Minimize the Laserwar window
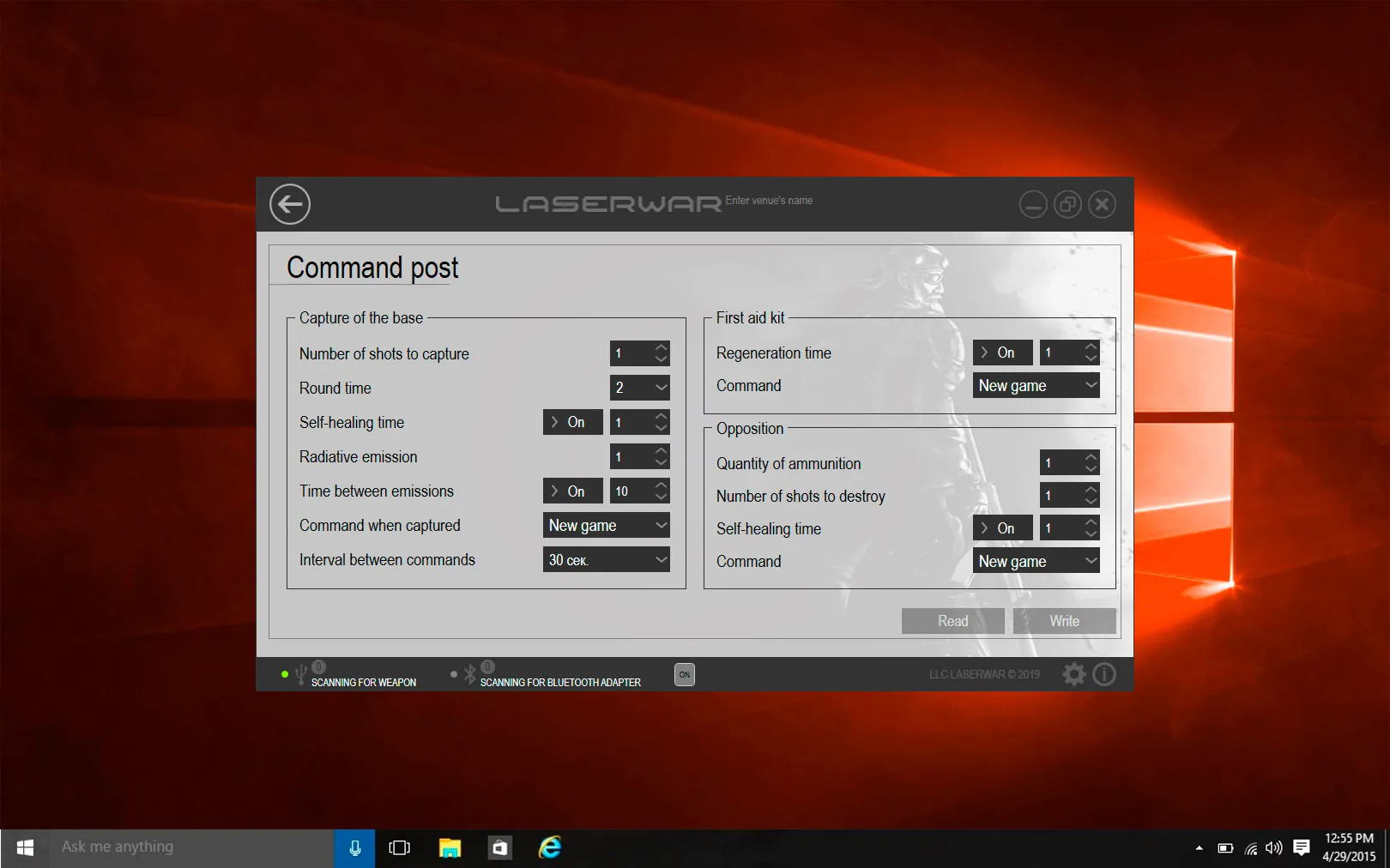This screenshot has width=1390, height=868. coord(1033,204)
